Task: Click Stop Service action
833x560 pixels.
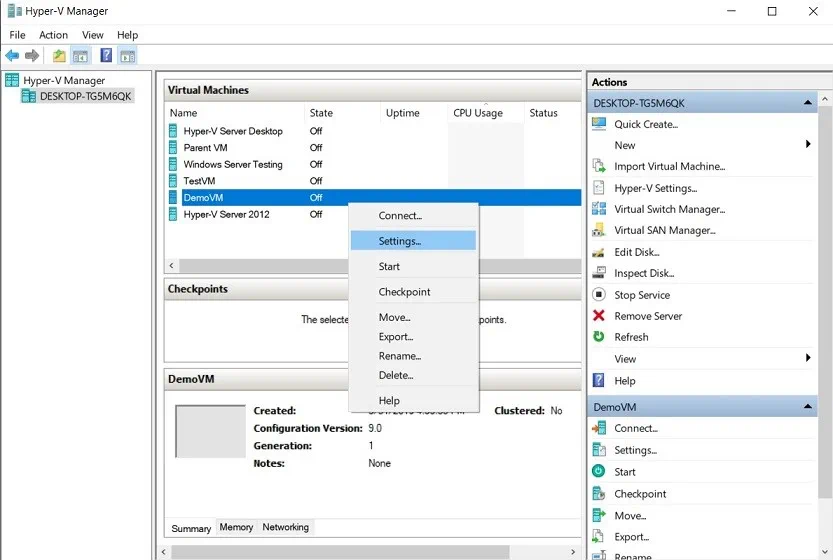Action: click(641, 295)
